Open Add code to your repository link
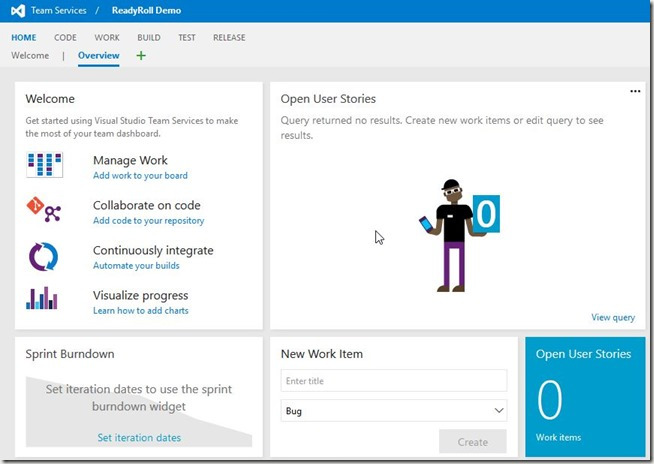 pos(148,221)
